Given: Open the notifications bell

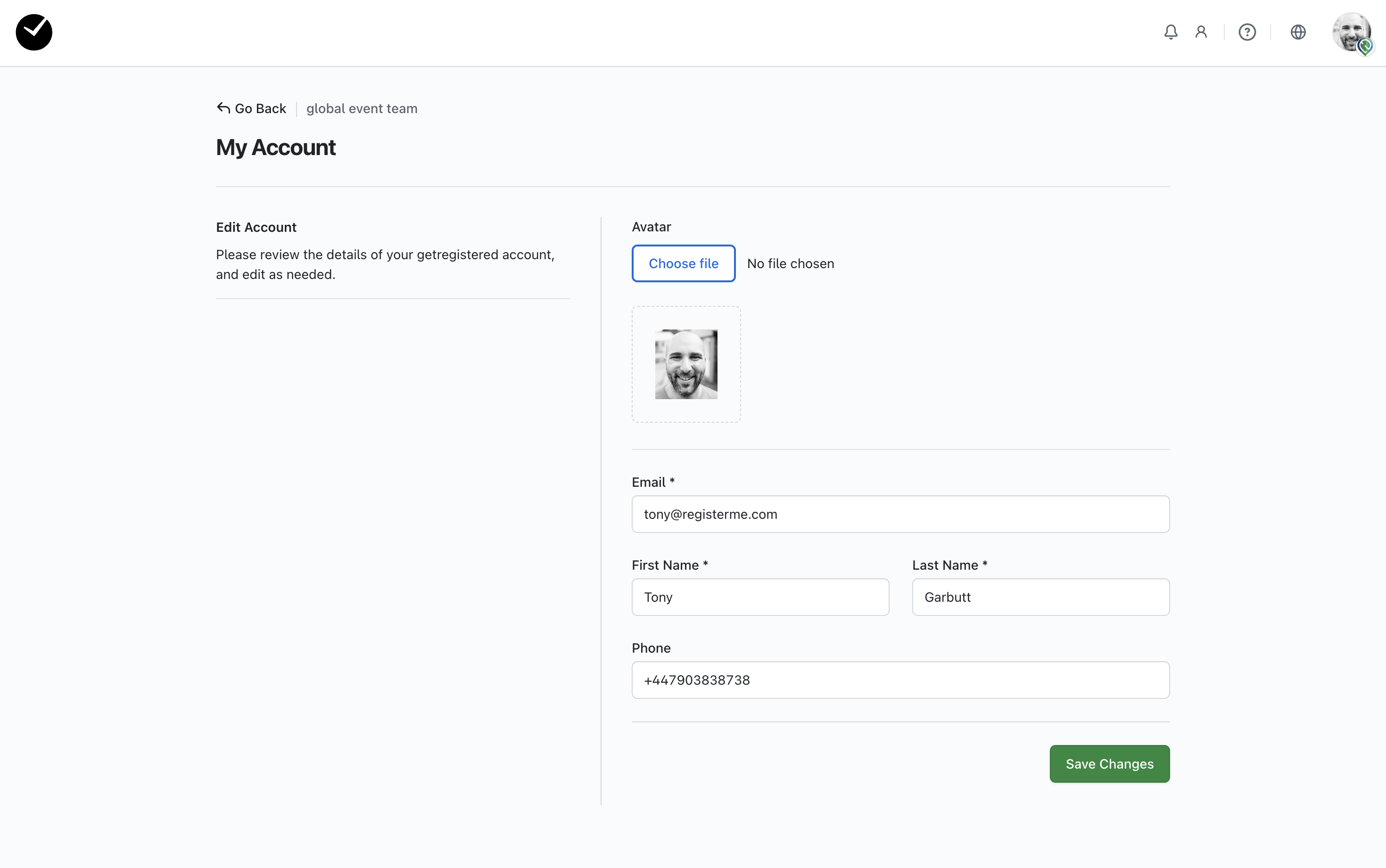Looking at the screenshot, I should [x=1171, y=32].
